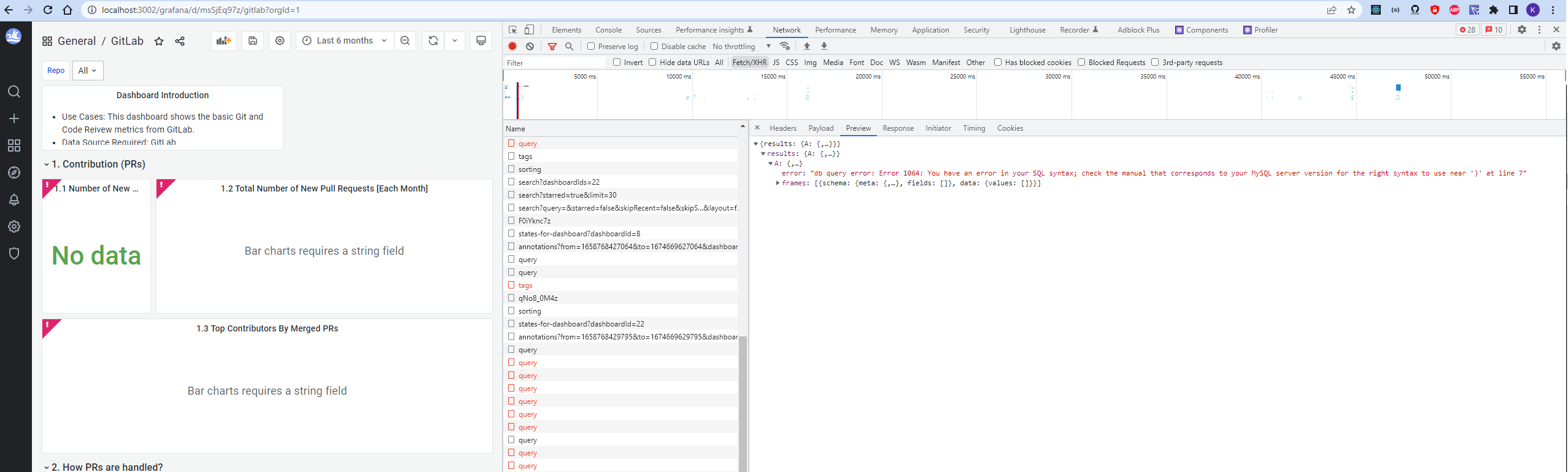Viewport: 1568px width, 472px height.
Task: Collapse 1. Contribution (PRs) row
Action: click(x=95, y=164)
